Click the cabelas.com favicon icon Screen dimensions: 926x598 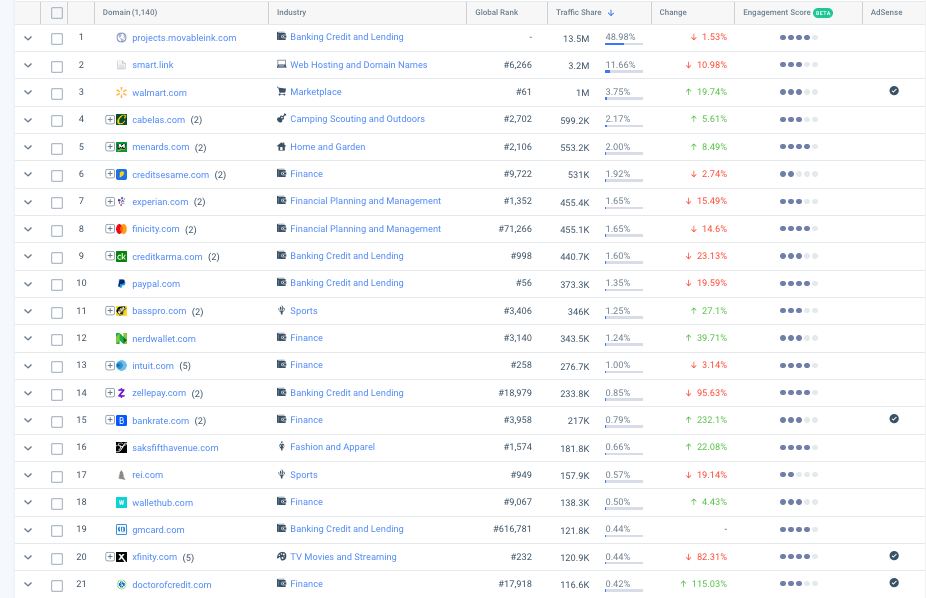pos(121,120)
